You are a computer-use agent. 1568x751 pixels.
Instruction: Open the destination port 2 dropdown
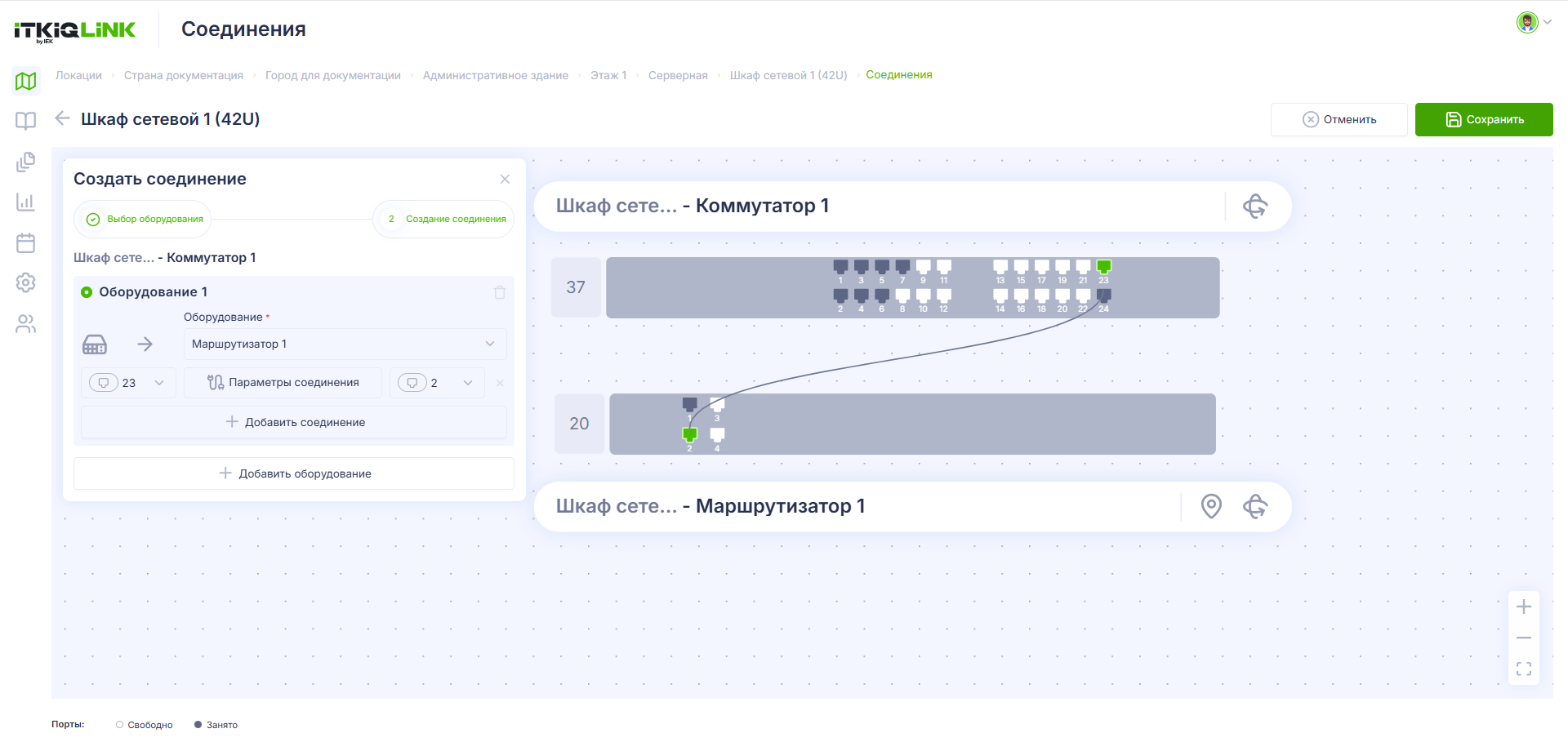tap(437, 383)
